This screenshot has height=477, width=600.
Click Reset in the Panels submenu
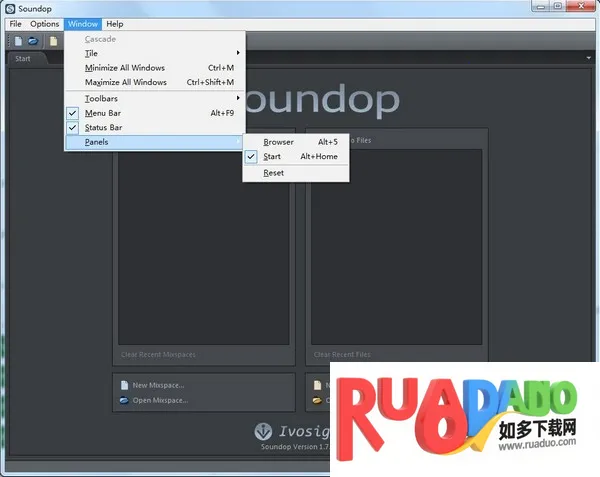click(273, 173)
